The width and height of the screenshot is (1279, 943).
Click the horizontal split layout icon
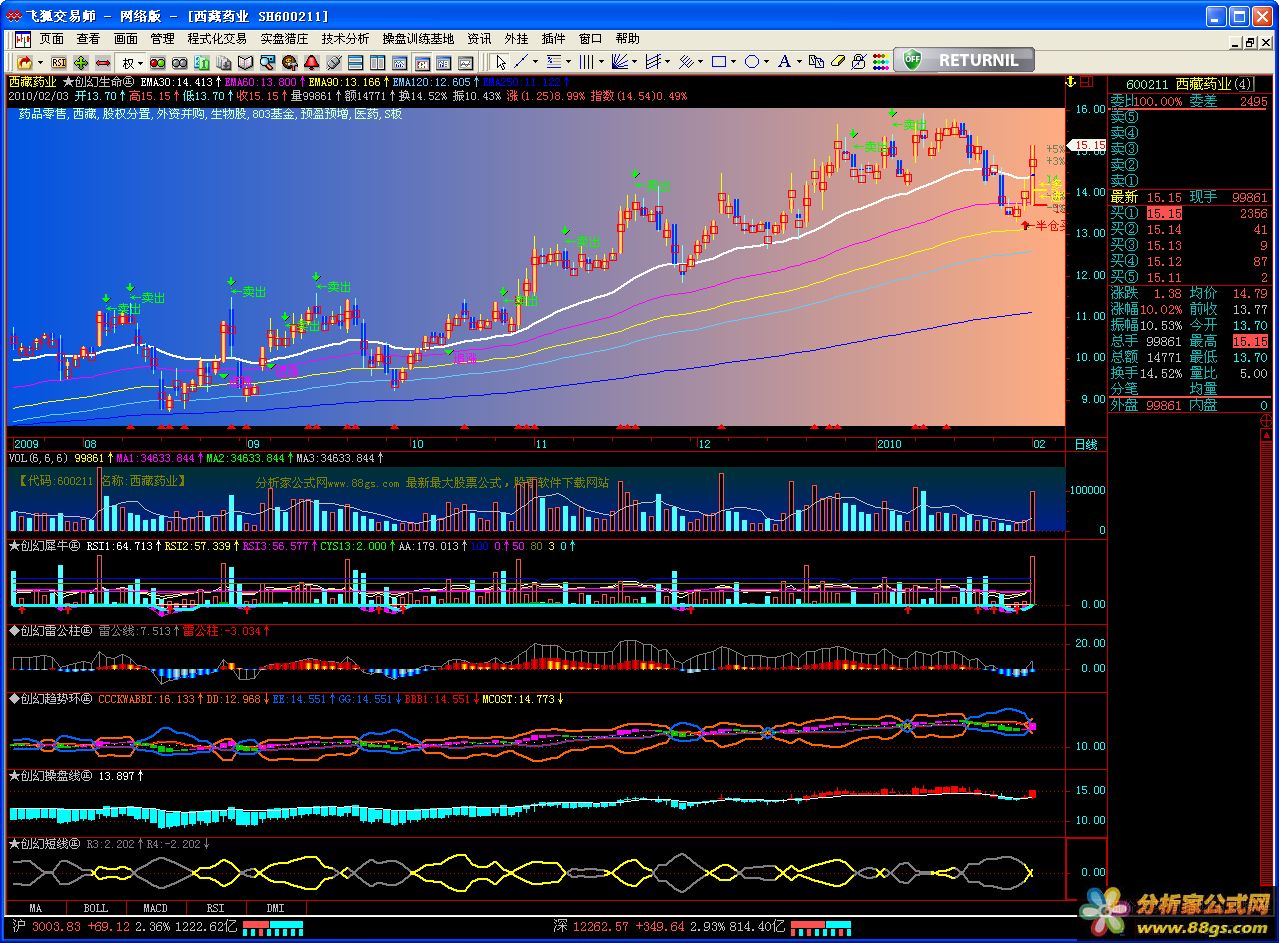pyautogui.click(x=355, y=62)
